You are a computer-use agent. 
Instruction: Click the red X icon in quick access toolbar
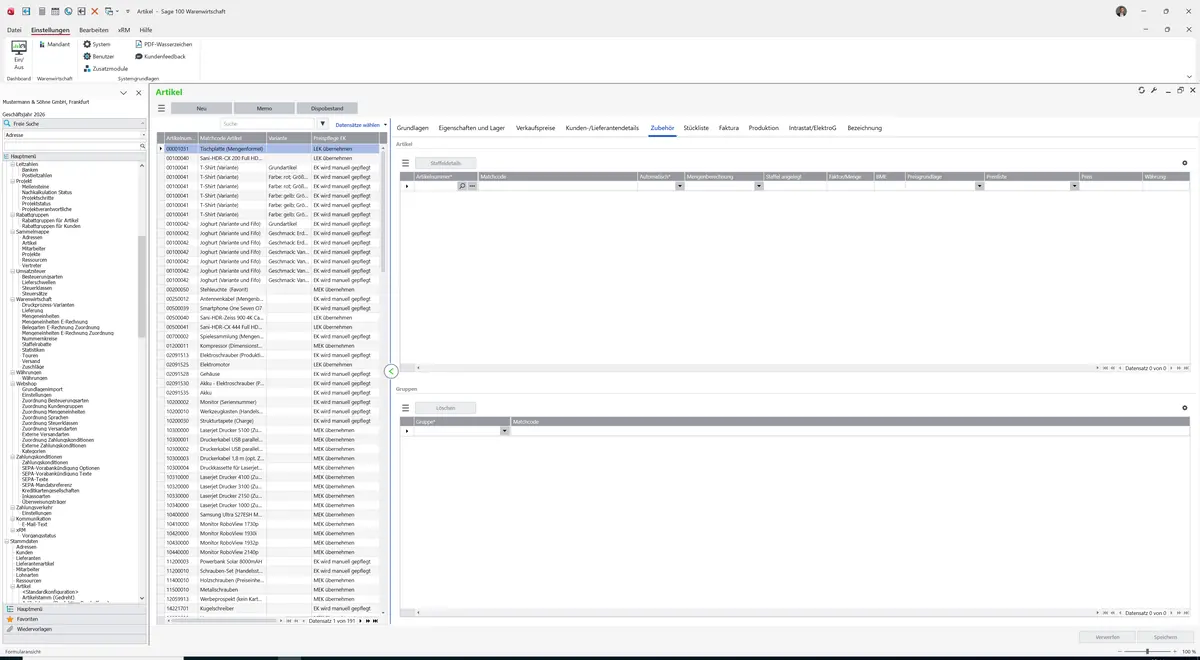pyautogui.click(x=94, y=11)
